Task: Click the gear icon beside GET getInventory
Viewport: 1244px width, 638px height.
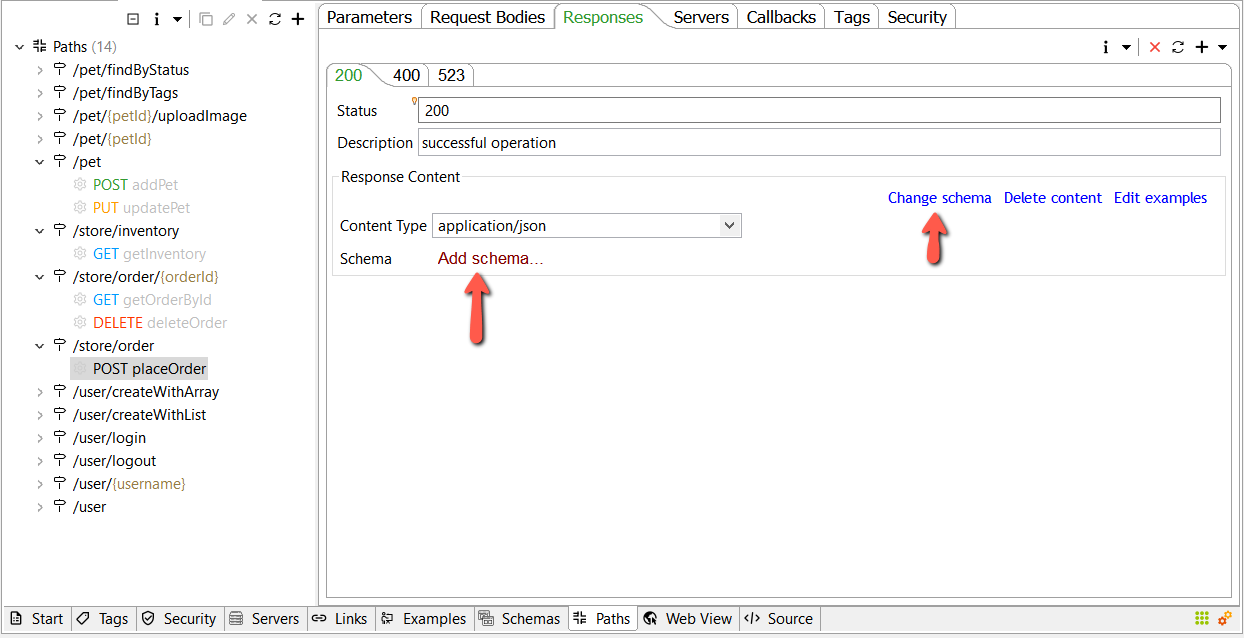Action: pyautogui.click(x=80, y=254)
